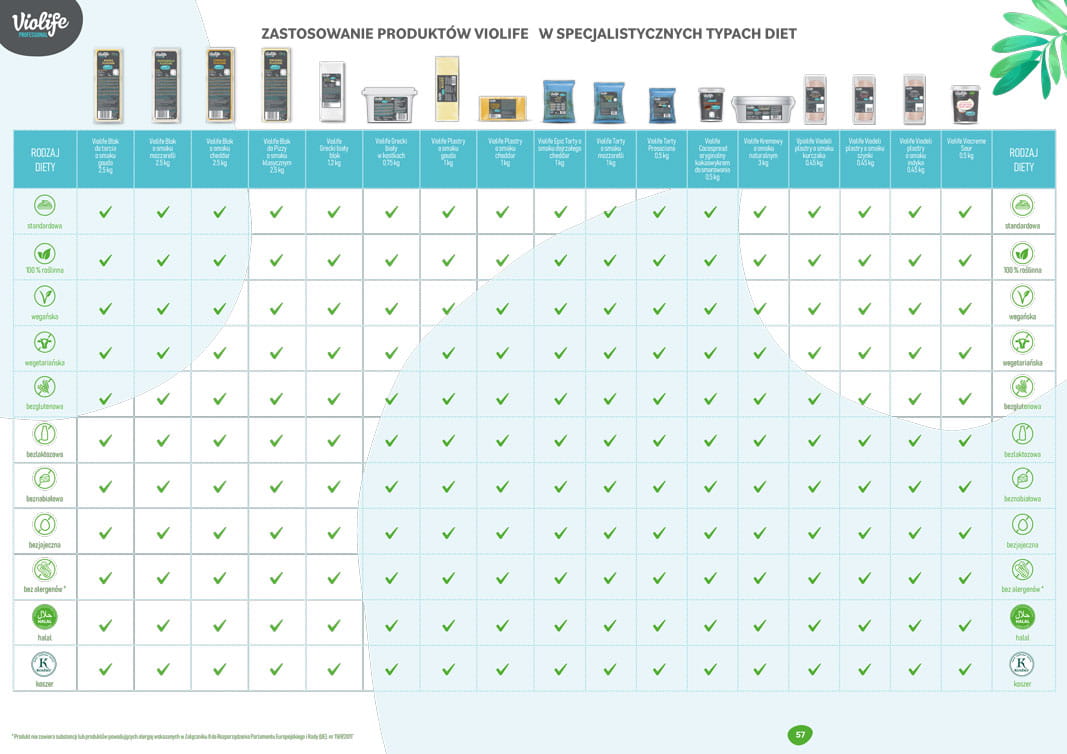Viewport: 1067px width, 754px height.
Task: Click the standardowa checkmark for Blok gouda
Action: (106, 212)
